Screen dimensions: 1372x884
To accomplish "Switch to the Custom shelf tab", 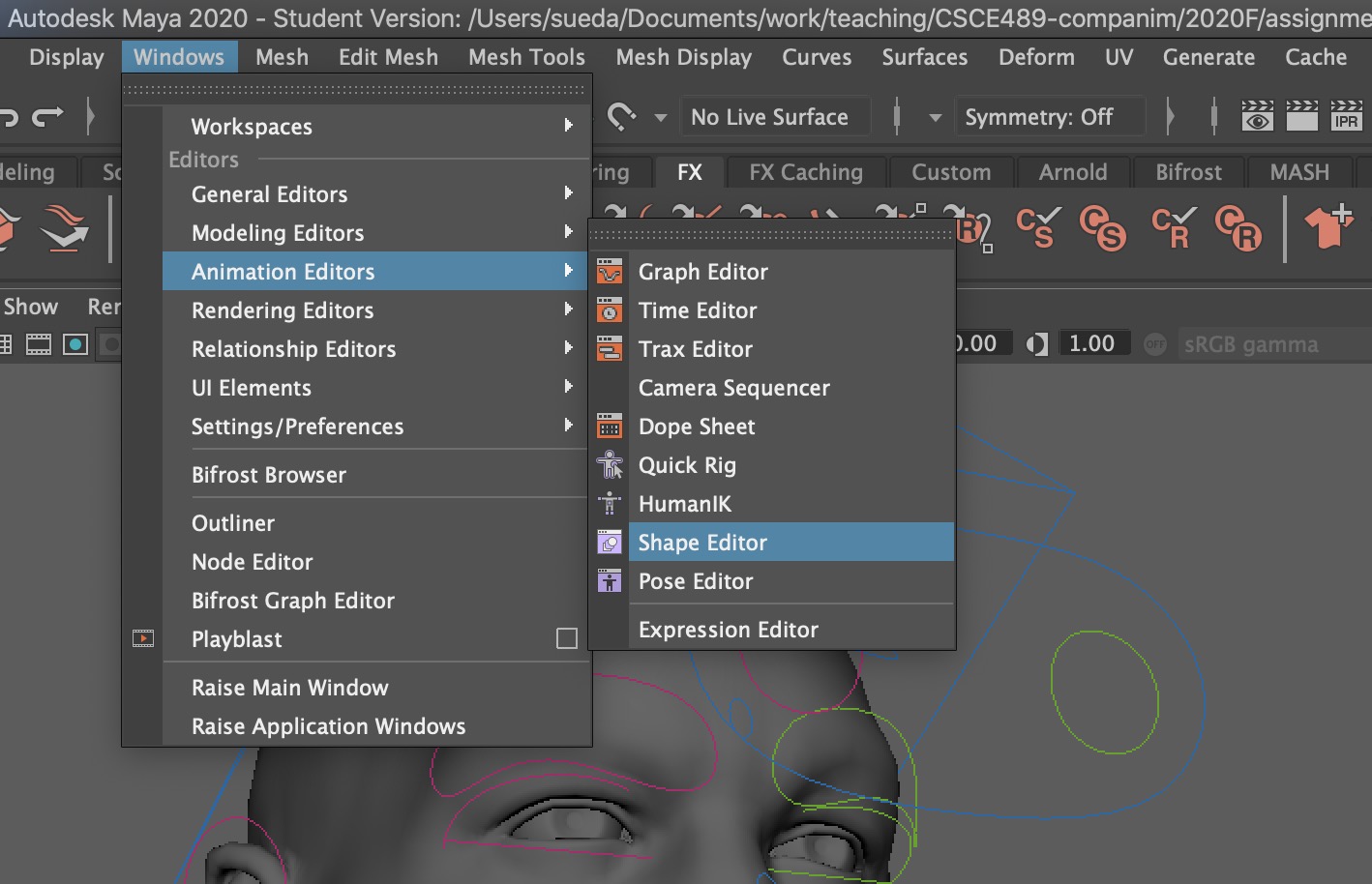I will [951, 172].
